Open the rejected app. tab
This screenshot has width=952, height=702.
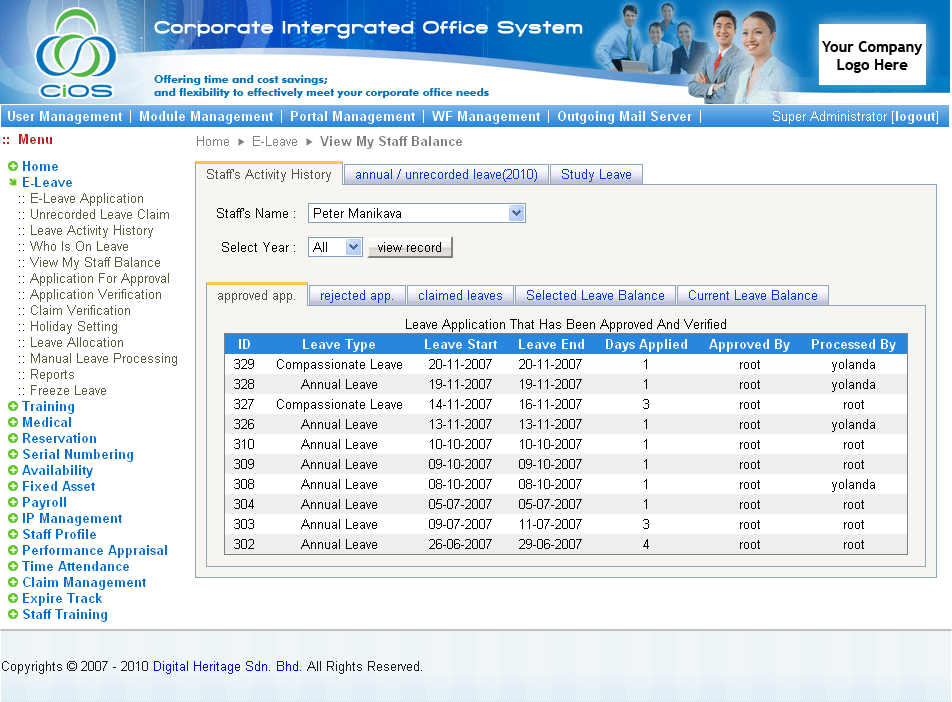coord(357,296)
